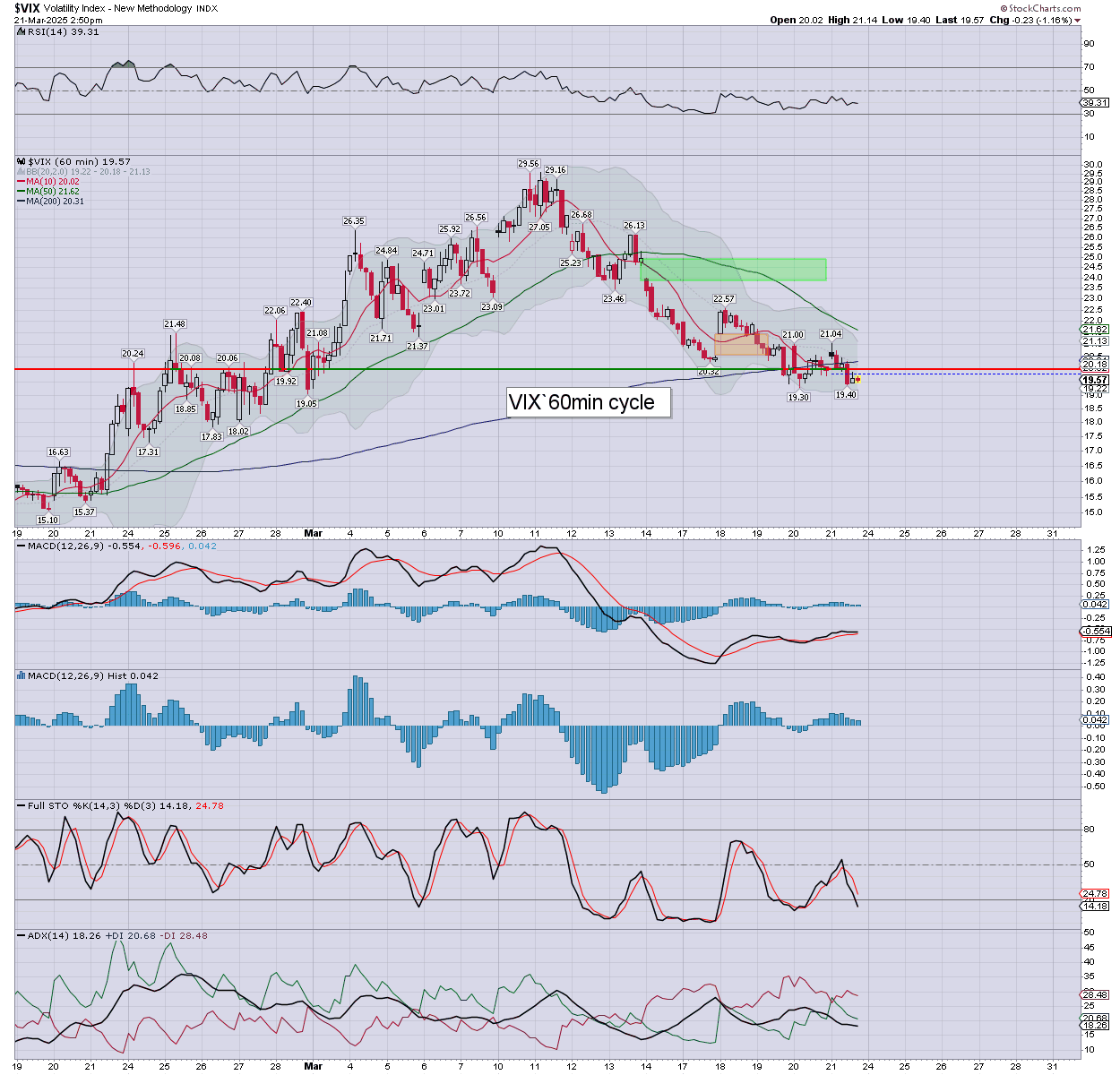The image size is (1120, 1075).
Task: Click the MACD(12,26,9) panel legend icon
Action: pyautogui.click(x=20, y=546)
